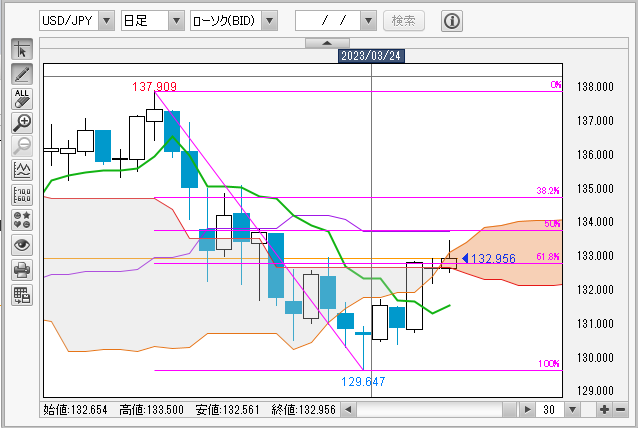Print the chart with printer icon
Image resolution: width=638 pixels, height=428 pixels.
pyautogui.click(x=22, y=270)
